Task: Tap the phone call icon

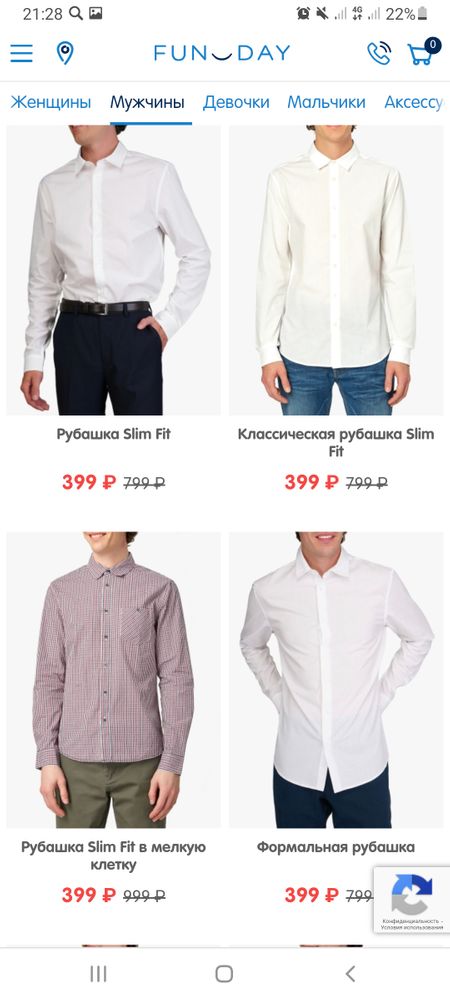Action: tap(379, 53)
